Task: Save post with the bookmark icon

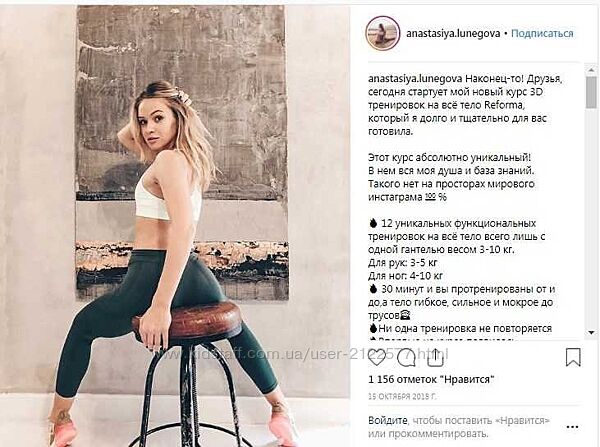Action: pos(573,357)
